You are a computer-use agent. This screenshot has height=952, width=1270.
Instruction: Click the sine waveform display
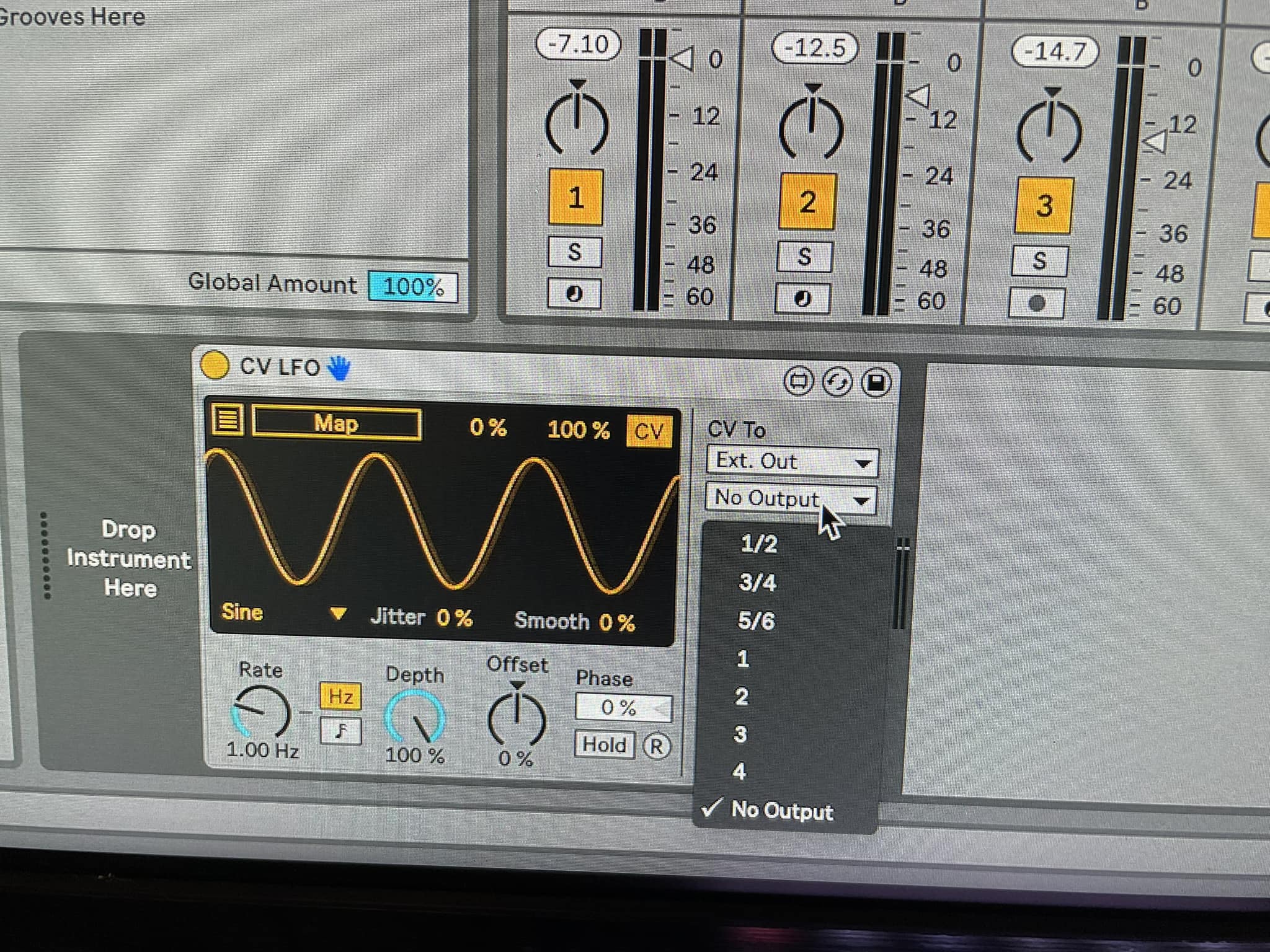(442, 522)
